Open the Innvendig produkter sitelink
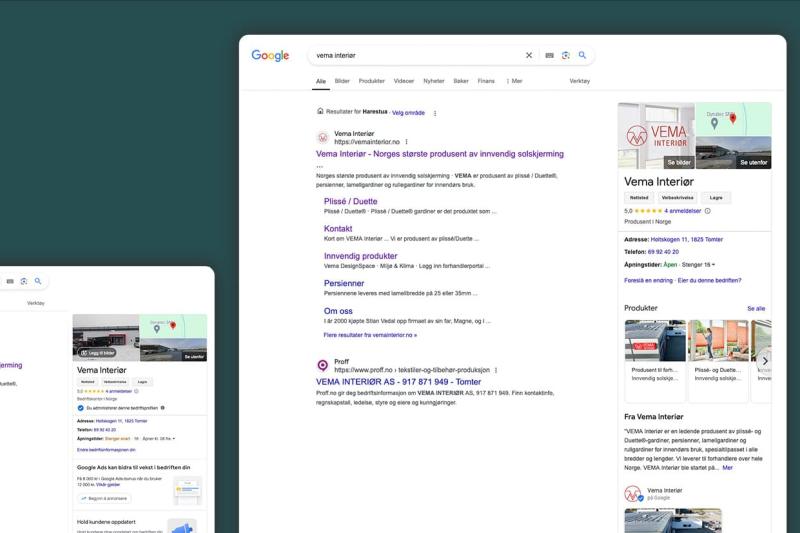Viewport: 800px width, 533px height. coord(360,256)
